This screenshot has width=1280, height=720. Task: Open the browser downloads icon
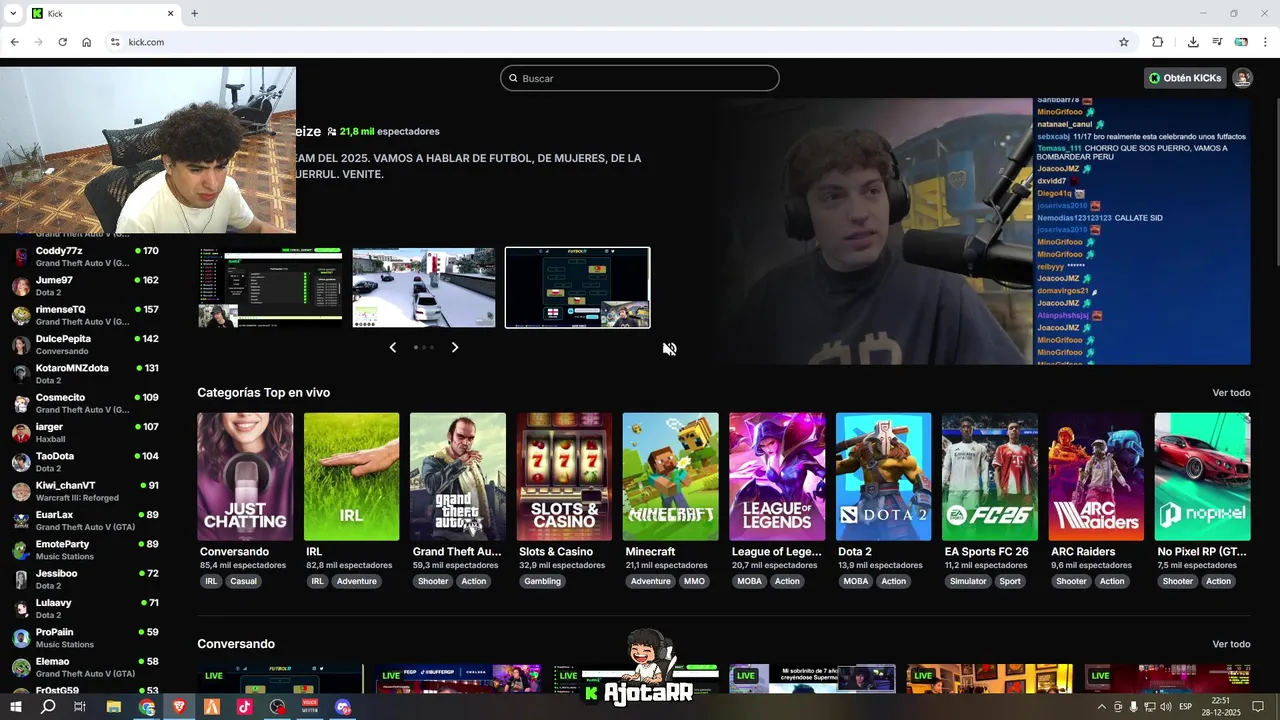tap(1193, 42)
